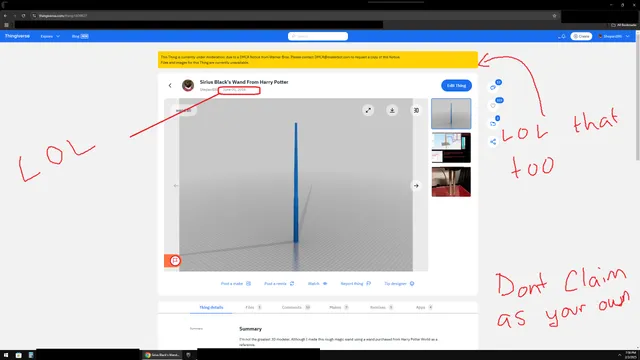Click the Create button
Viewport: 640px width, 360px height.
(581, 36)
